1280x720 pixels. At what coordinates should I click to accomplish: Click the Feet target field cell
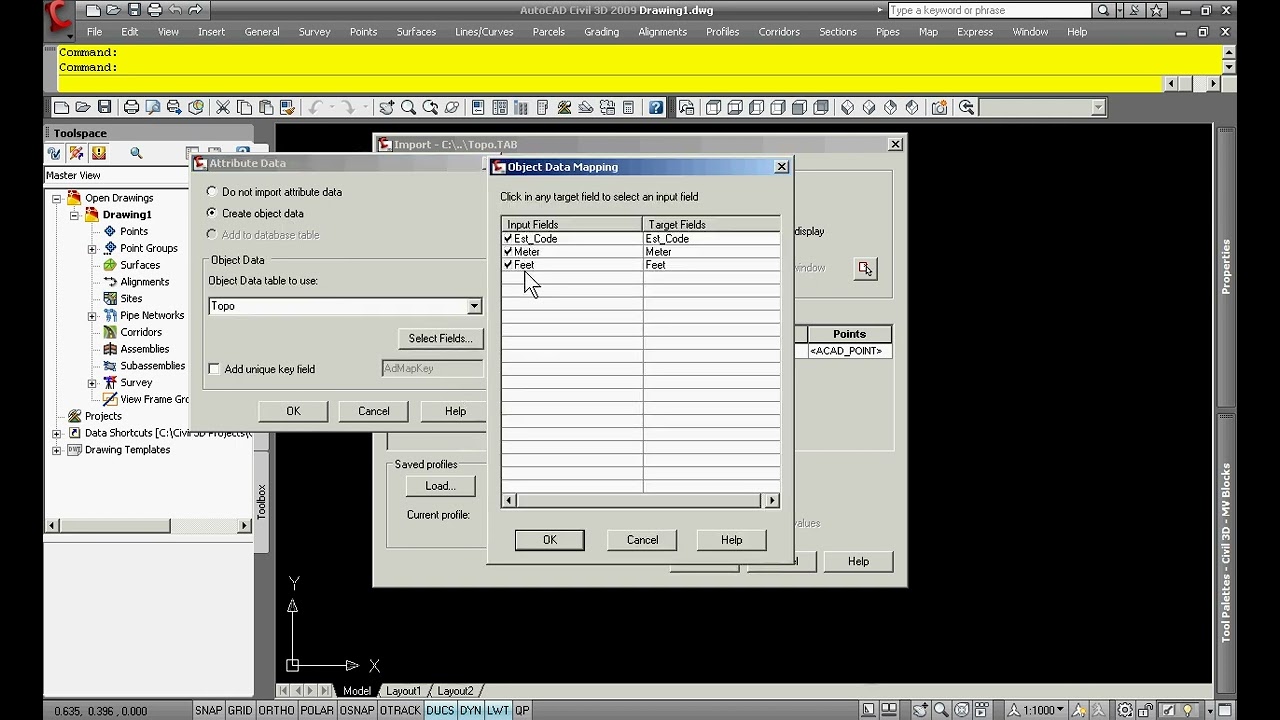pyautogui.click(x=711, y=265)
